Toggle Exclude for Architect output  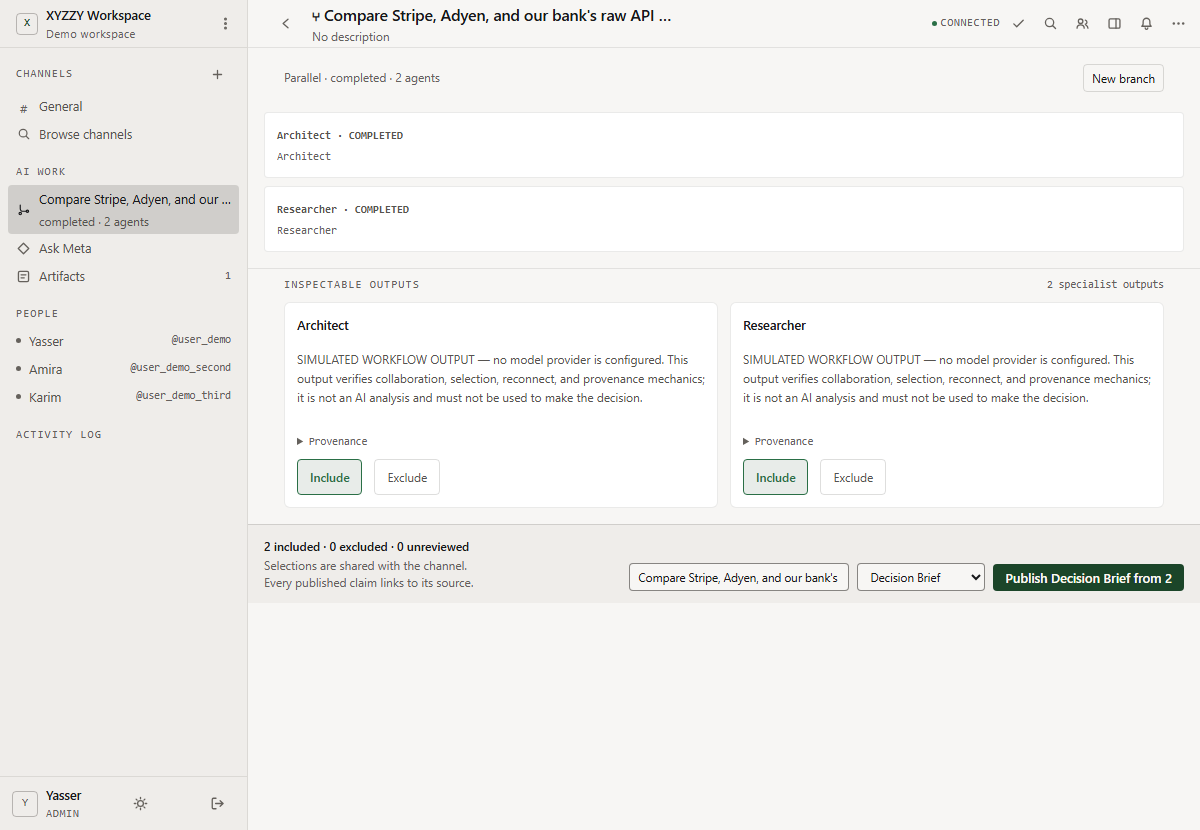click(407, 477)
